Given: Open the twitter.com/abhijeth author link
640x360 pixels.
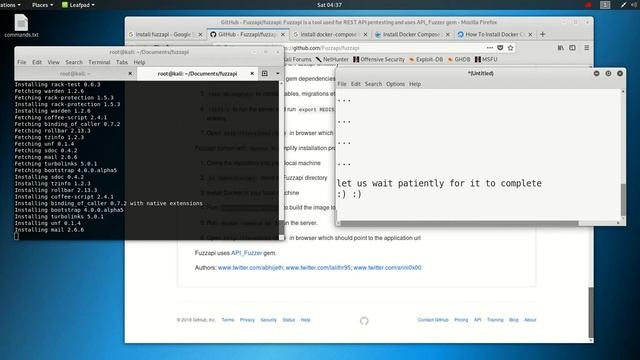Looking at the screenshot, I should pyautogui.click(x=250, y=268).
